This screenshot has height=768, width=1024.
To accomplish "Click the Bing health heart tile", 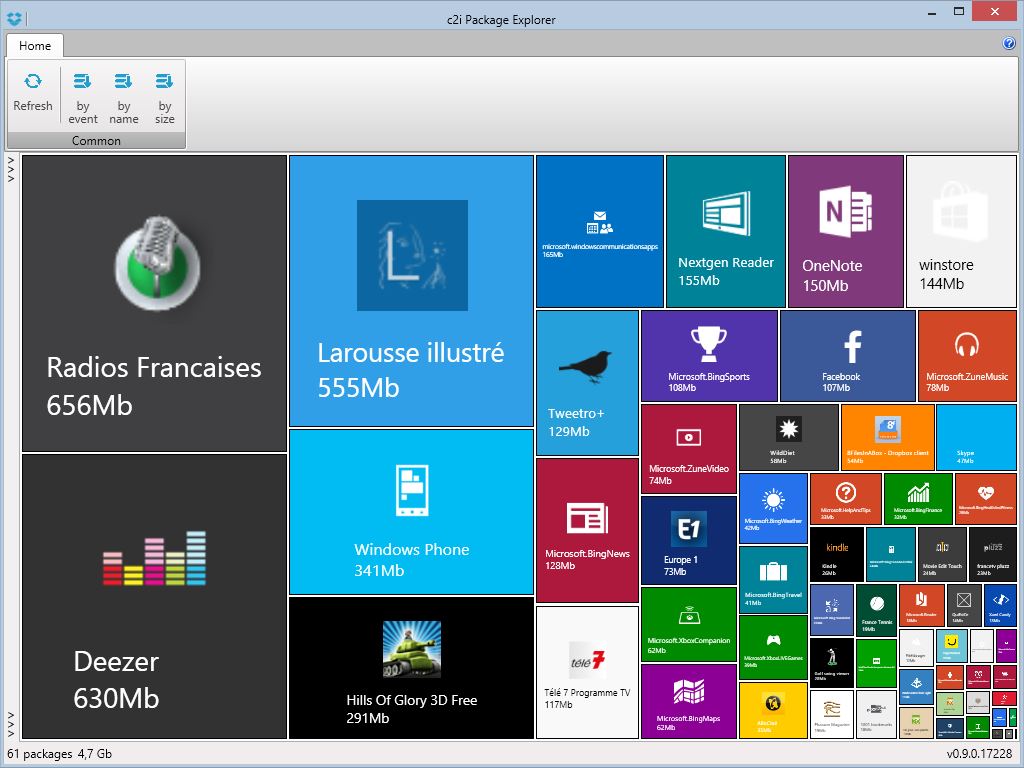I will tap(985, 500).
